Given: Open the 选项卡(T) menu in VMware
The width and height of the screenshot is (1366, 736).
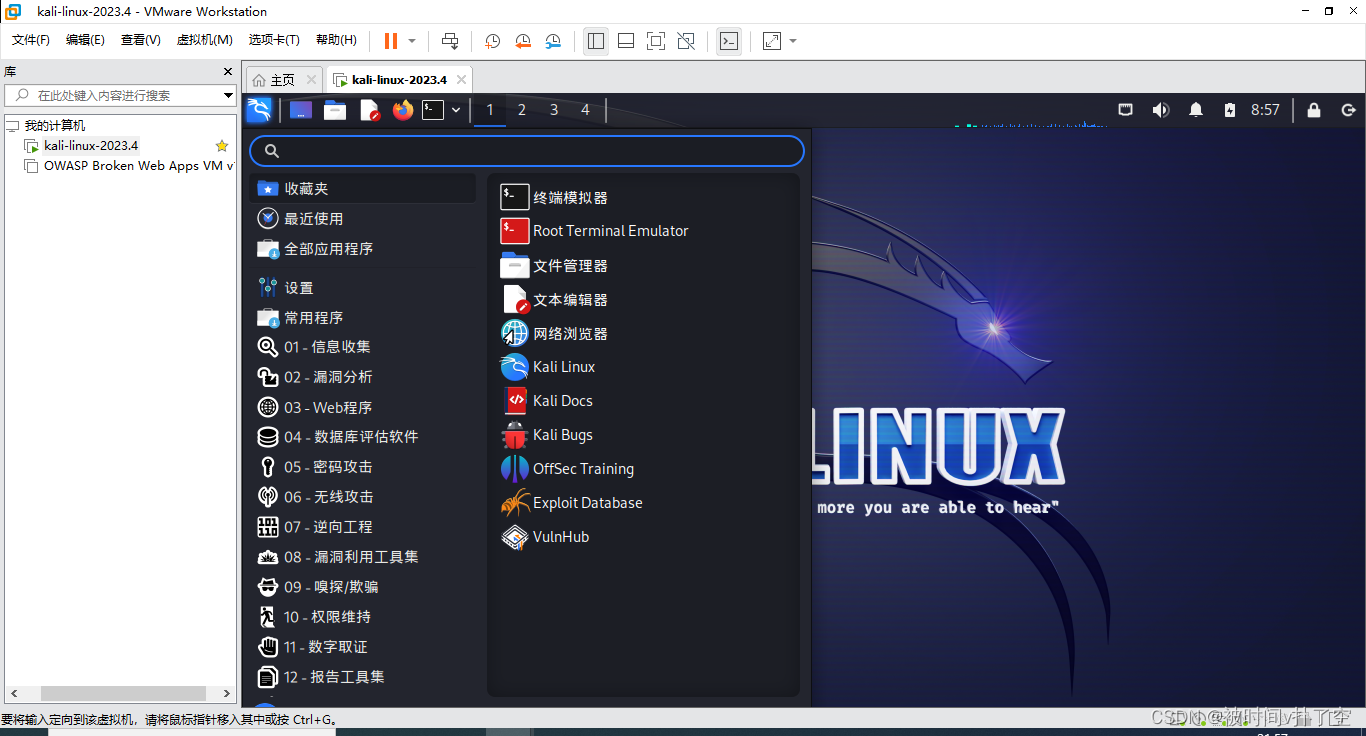Looking at the screenshot, I should point(274,40).
